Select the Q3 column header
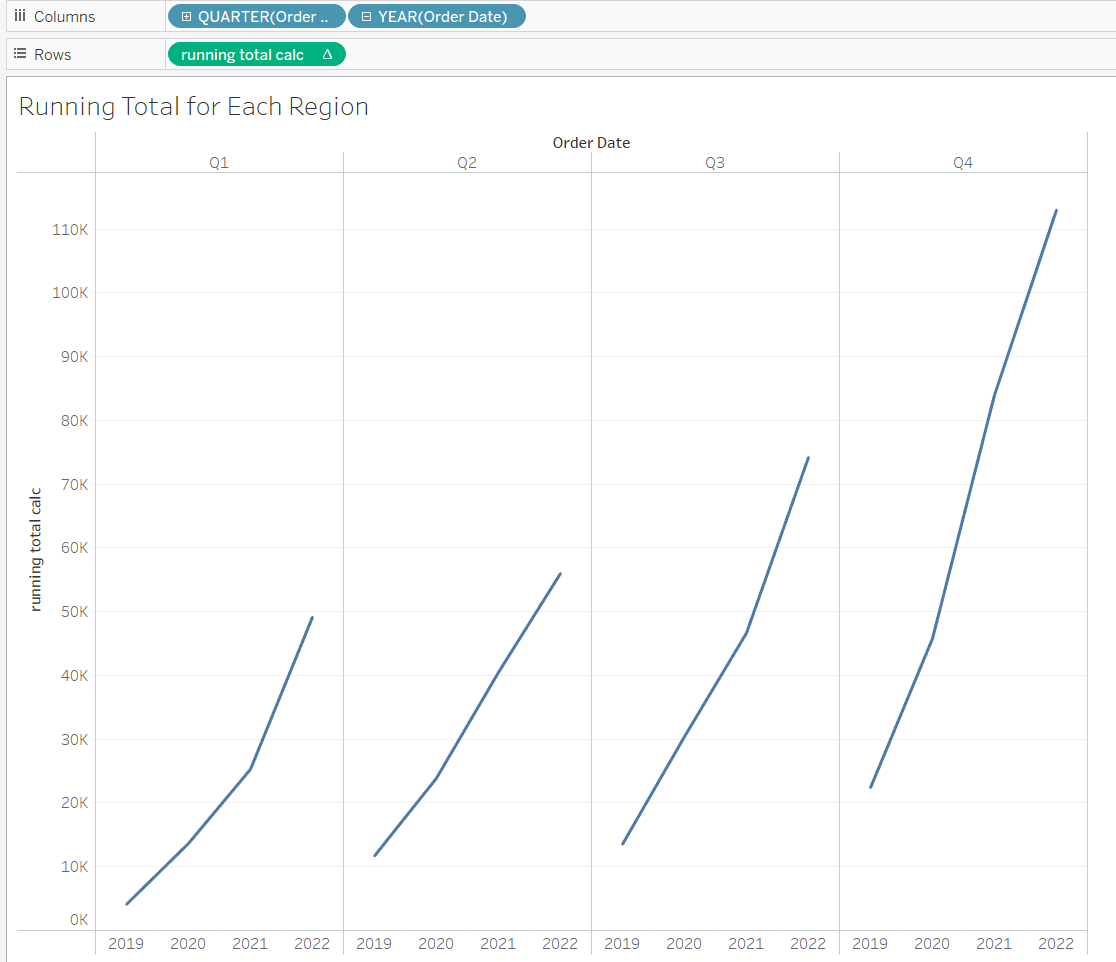 [715, 162]
